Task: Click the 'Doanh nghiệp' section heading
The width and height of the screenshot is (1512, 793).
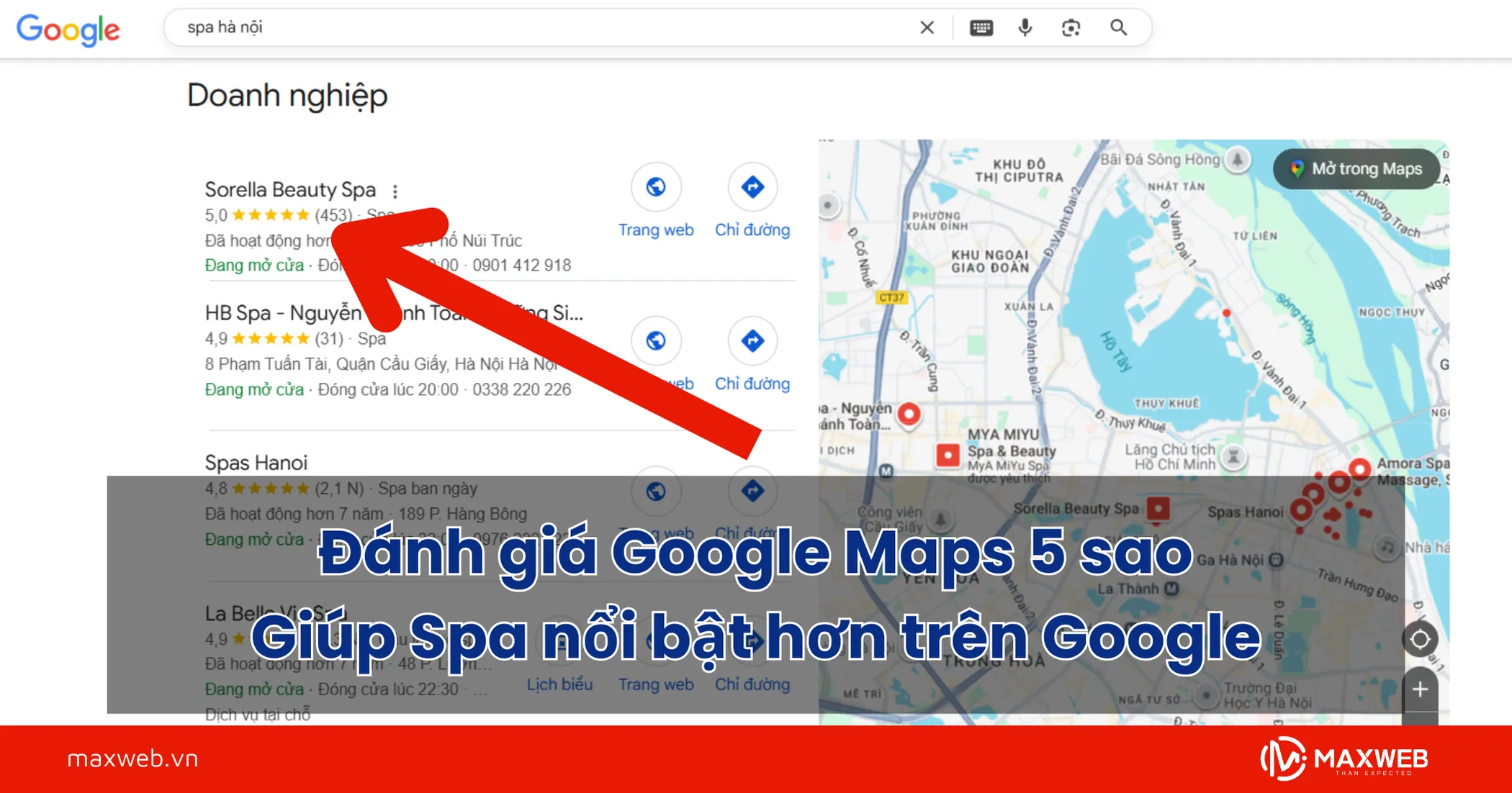Action: coord(287,96)
